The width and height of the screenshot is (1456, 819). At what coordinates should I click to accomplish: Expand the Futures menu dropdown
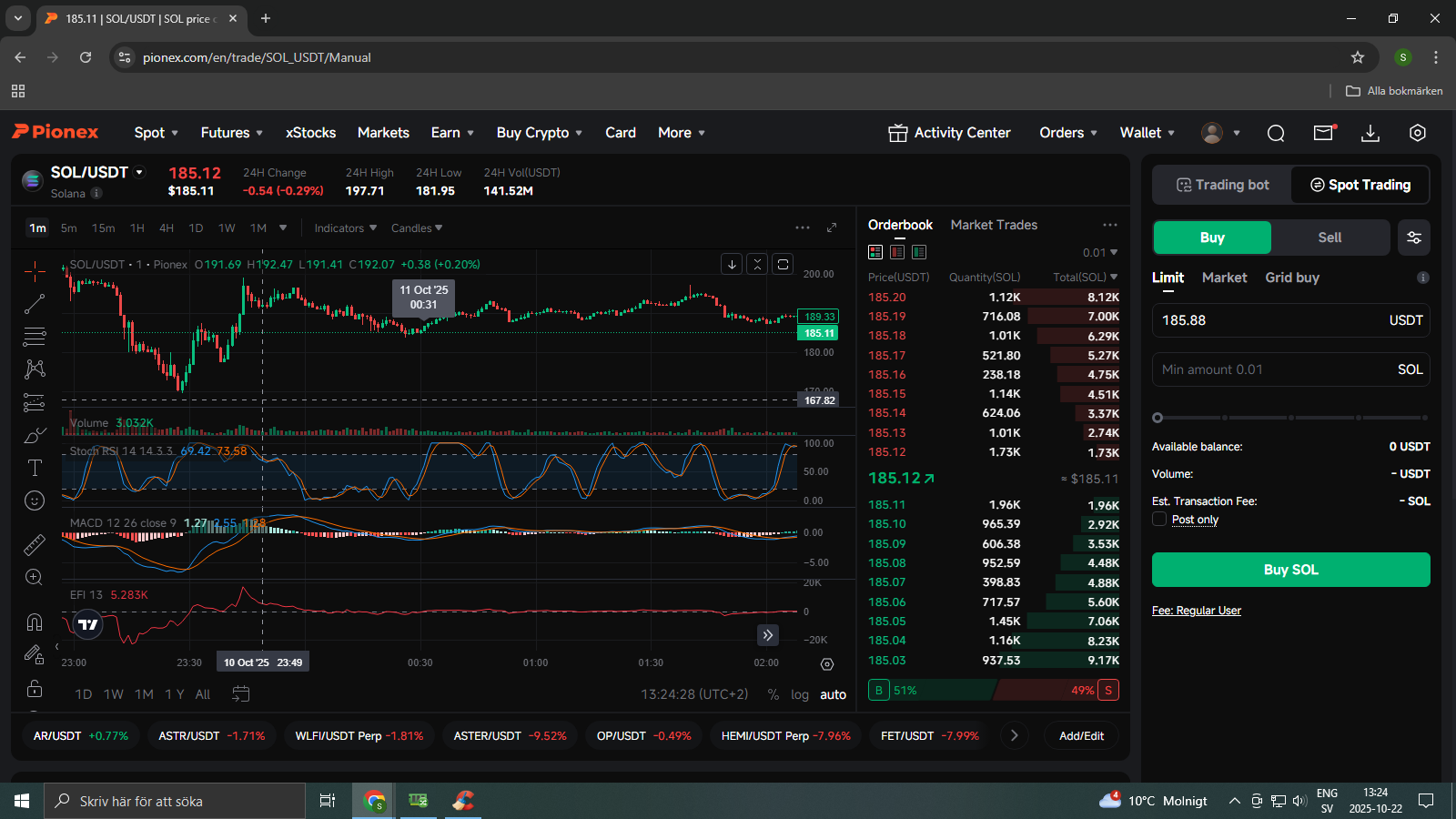(x=232, y=133)
